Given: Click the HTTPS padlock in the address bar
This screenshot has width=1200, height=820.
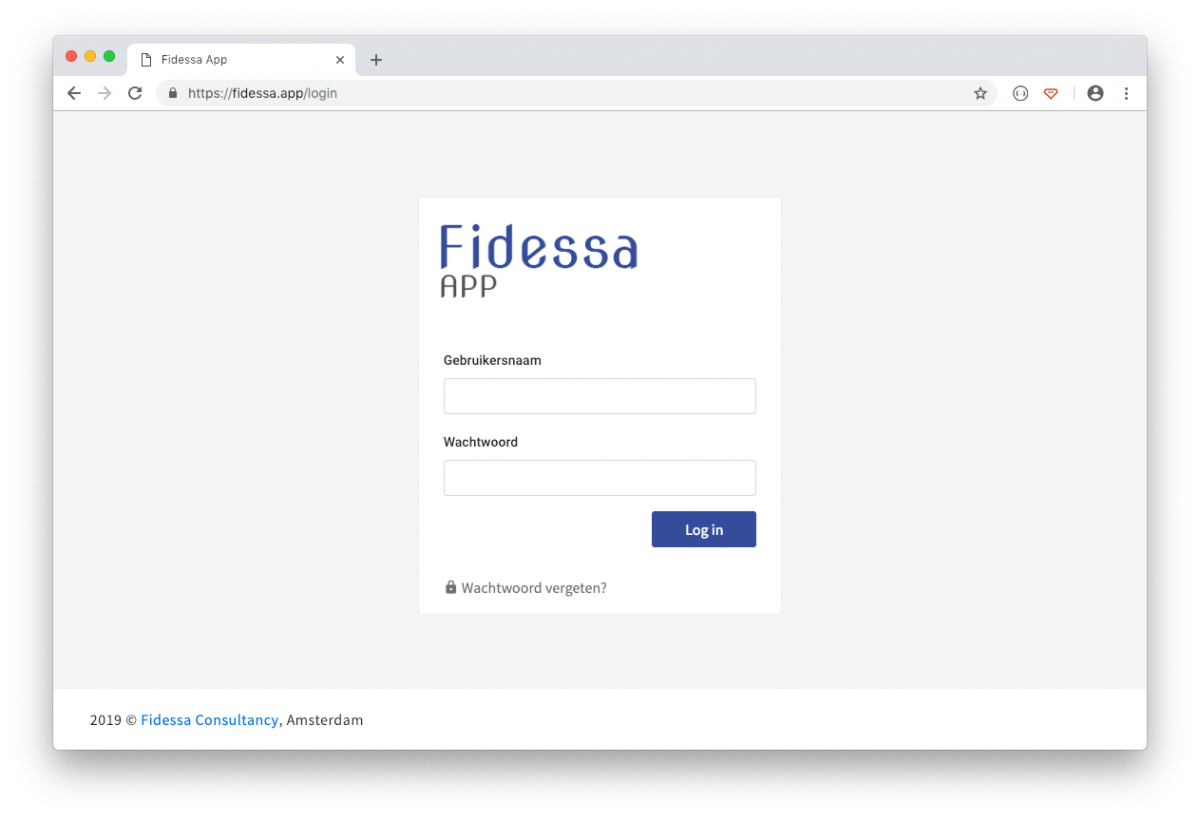Looking at the screenshot, I should click(172, 92).
